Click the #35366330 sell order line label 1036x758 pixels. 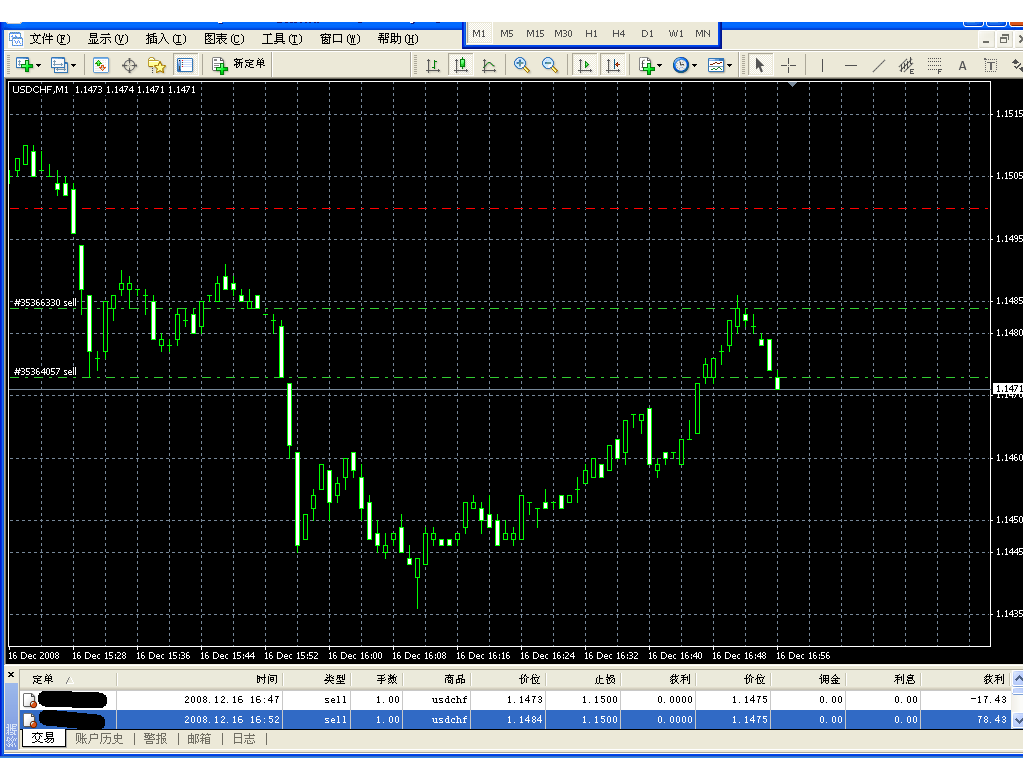pyautogui.click(x=45, y=303)
